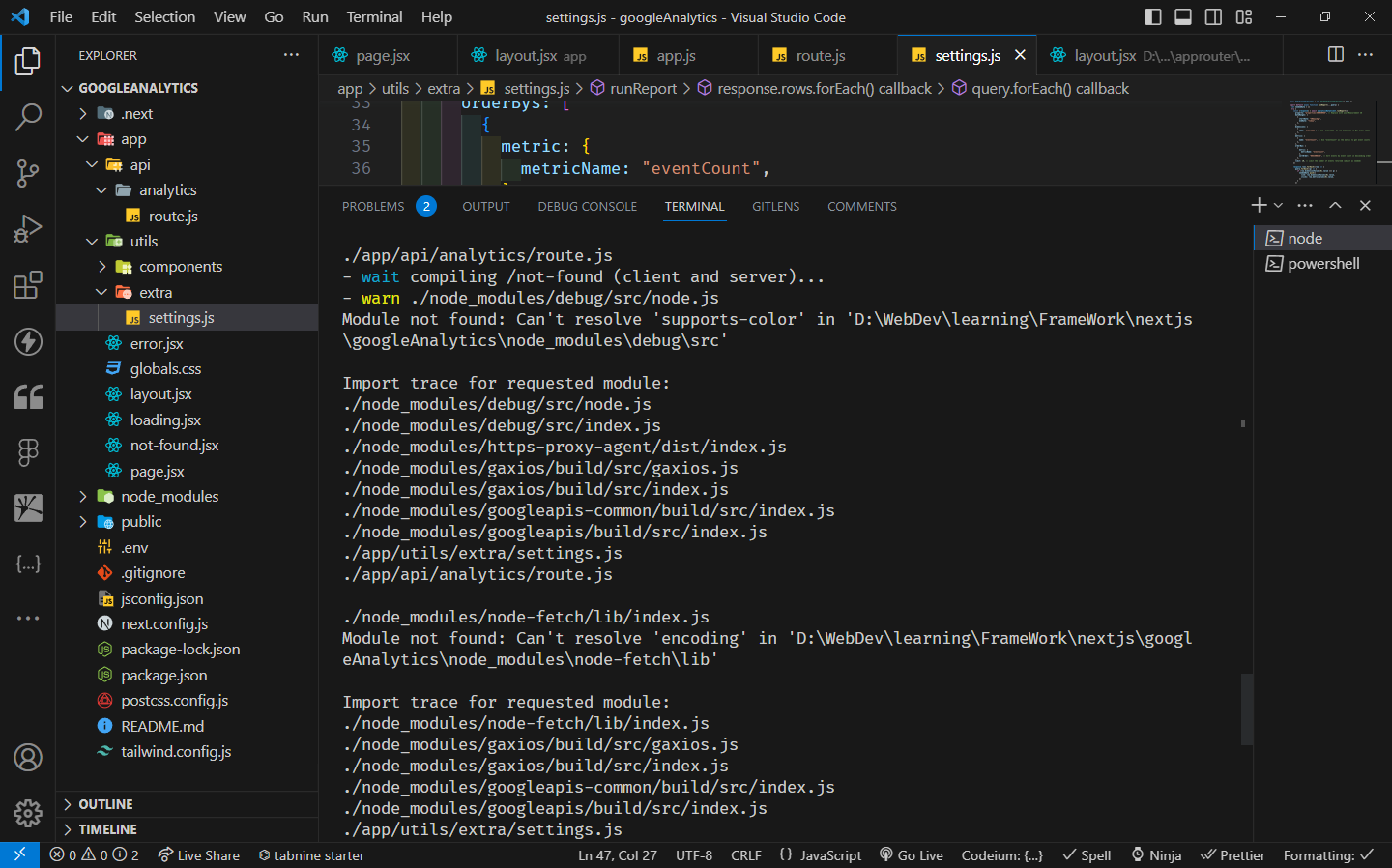Create a new terminal with plus icon
Viewport: 1392px width, 868px height.
click(x=1259, y=205)
